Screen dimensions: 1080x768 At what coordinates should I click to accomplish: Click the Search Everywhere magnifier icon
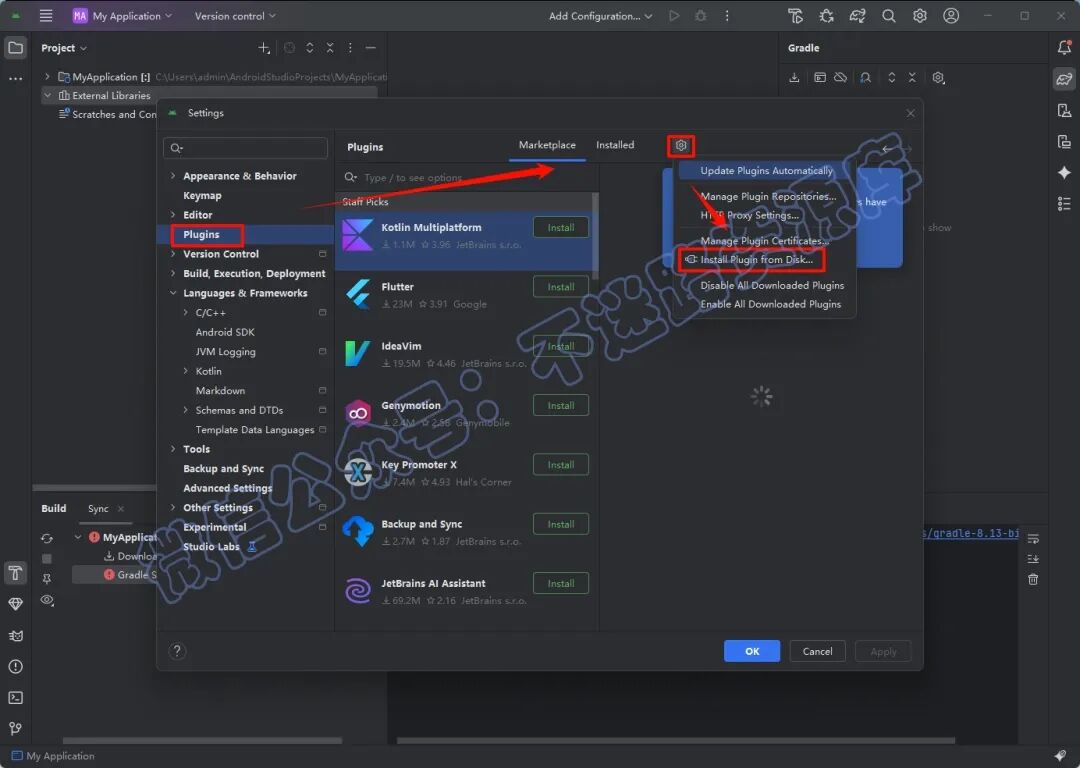click(889, 16)
